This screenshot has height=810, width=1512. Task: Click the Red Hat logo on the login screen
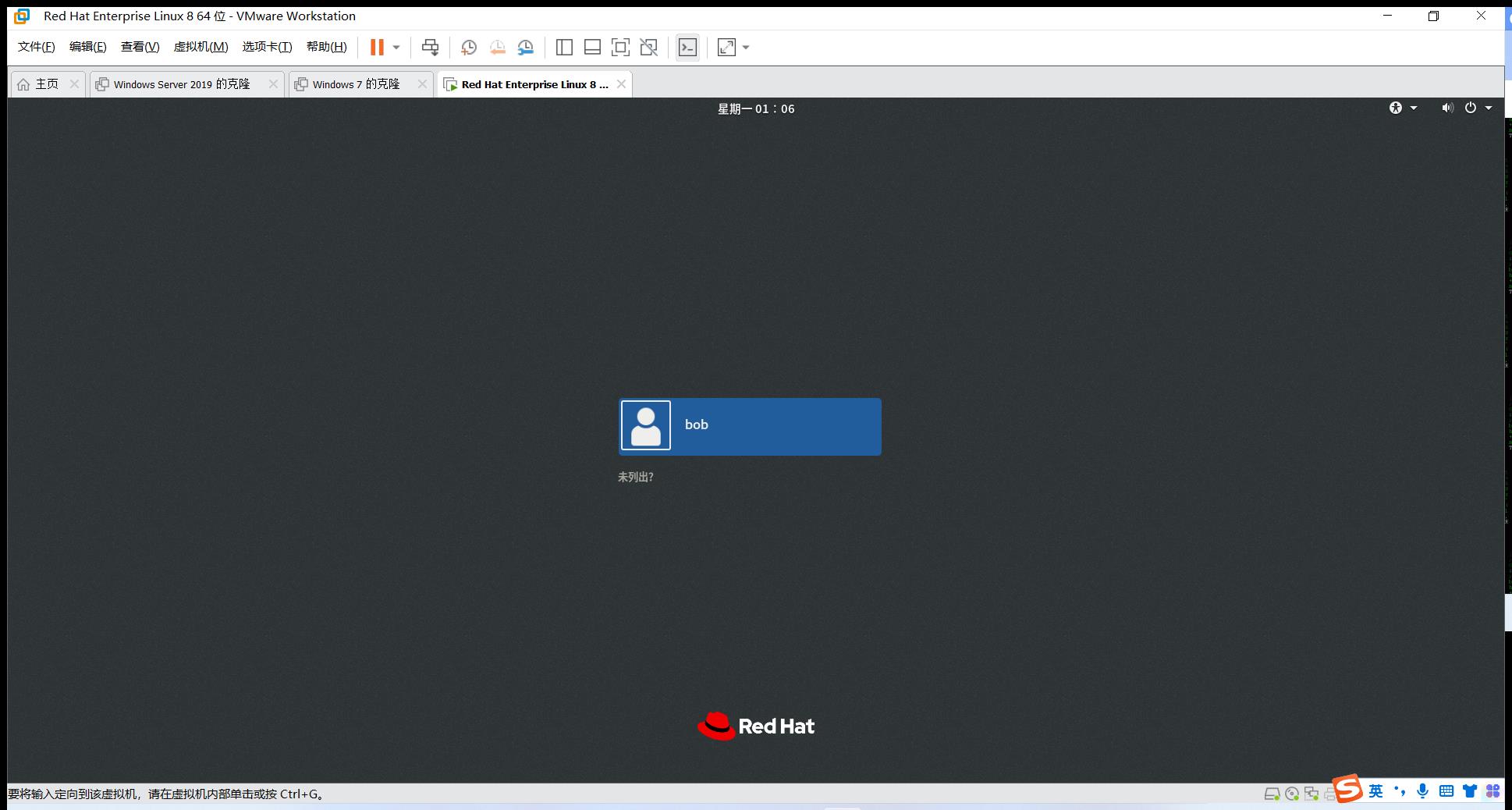click(756, 726)
